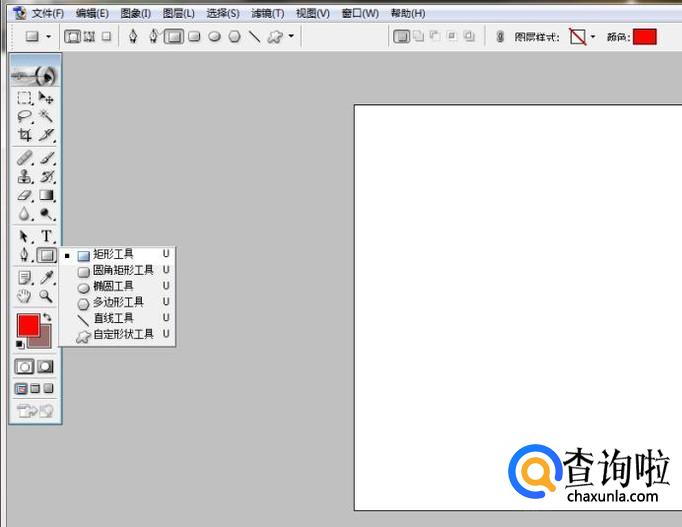682x527 pixels.
Task: Expand geometry options arrow after custom shape icon
Action: coord(291,37)
